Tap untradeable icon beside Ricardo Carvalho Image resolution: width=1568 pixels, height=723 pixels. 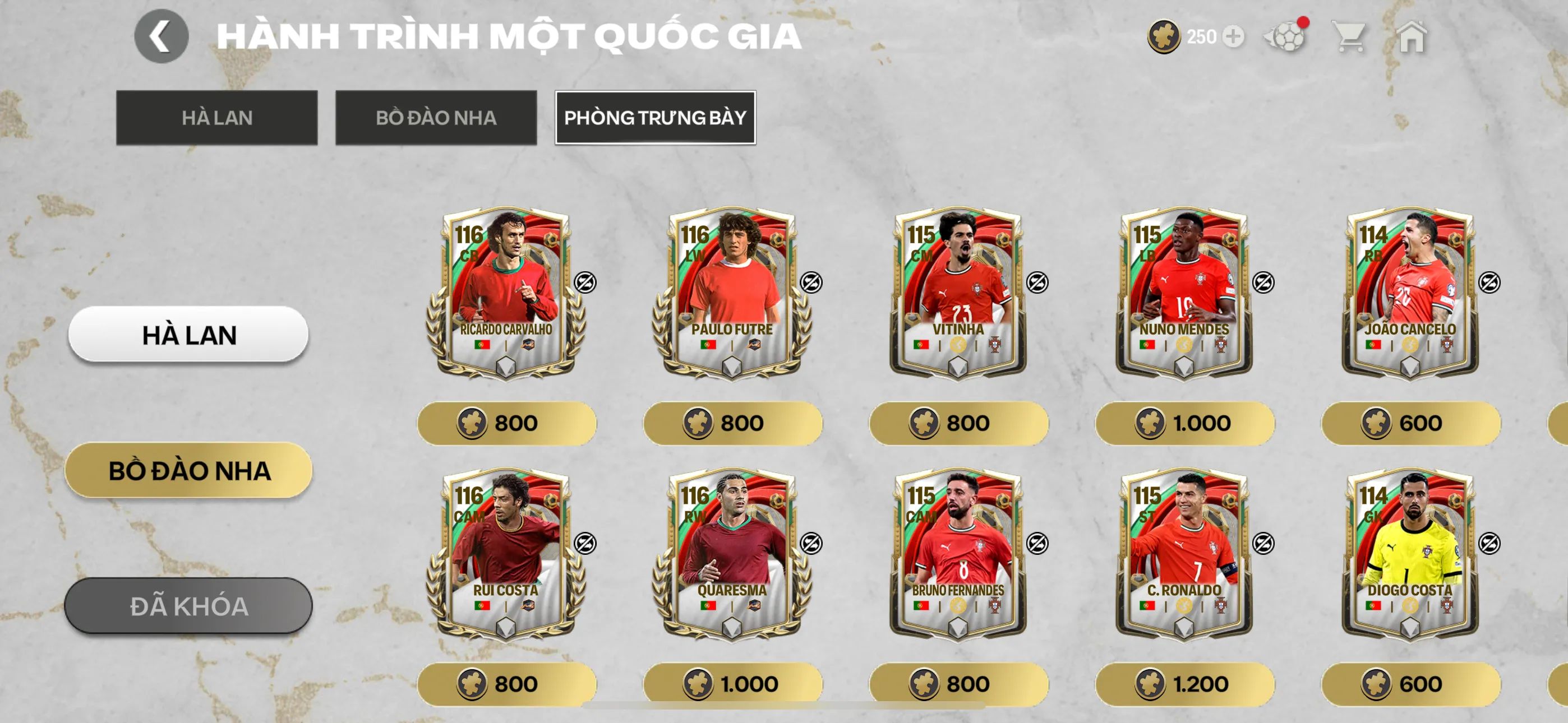coord(585,282)
